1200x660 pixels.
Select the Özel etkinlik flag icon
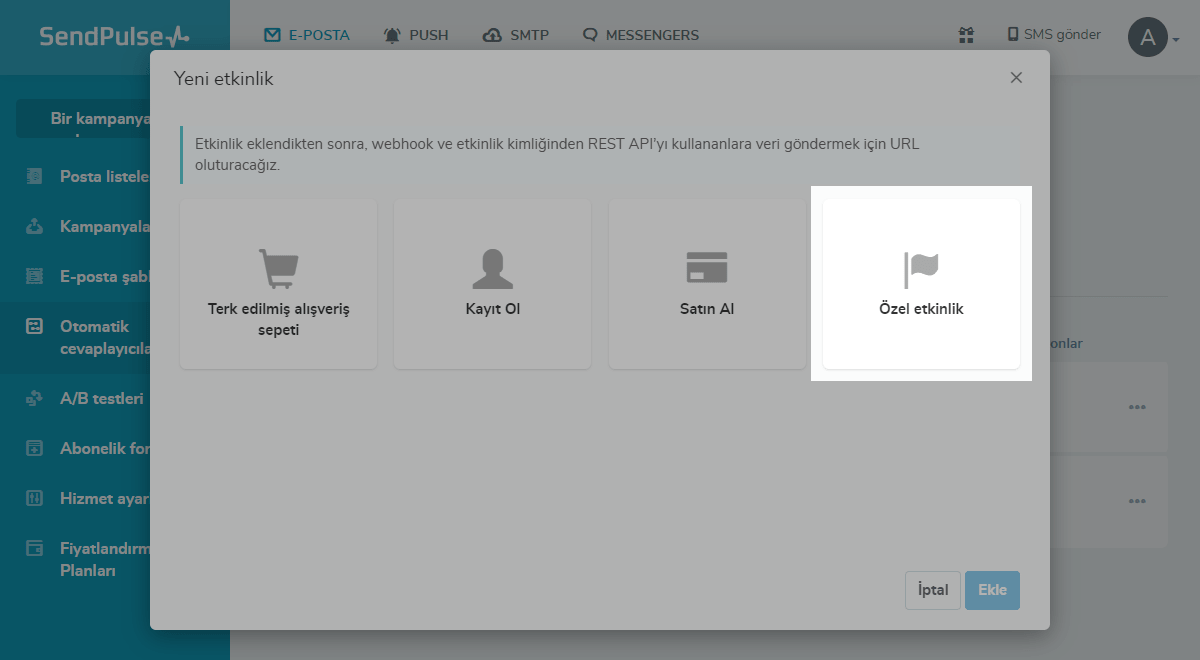click(x=921, y=268)
